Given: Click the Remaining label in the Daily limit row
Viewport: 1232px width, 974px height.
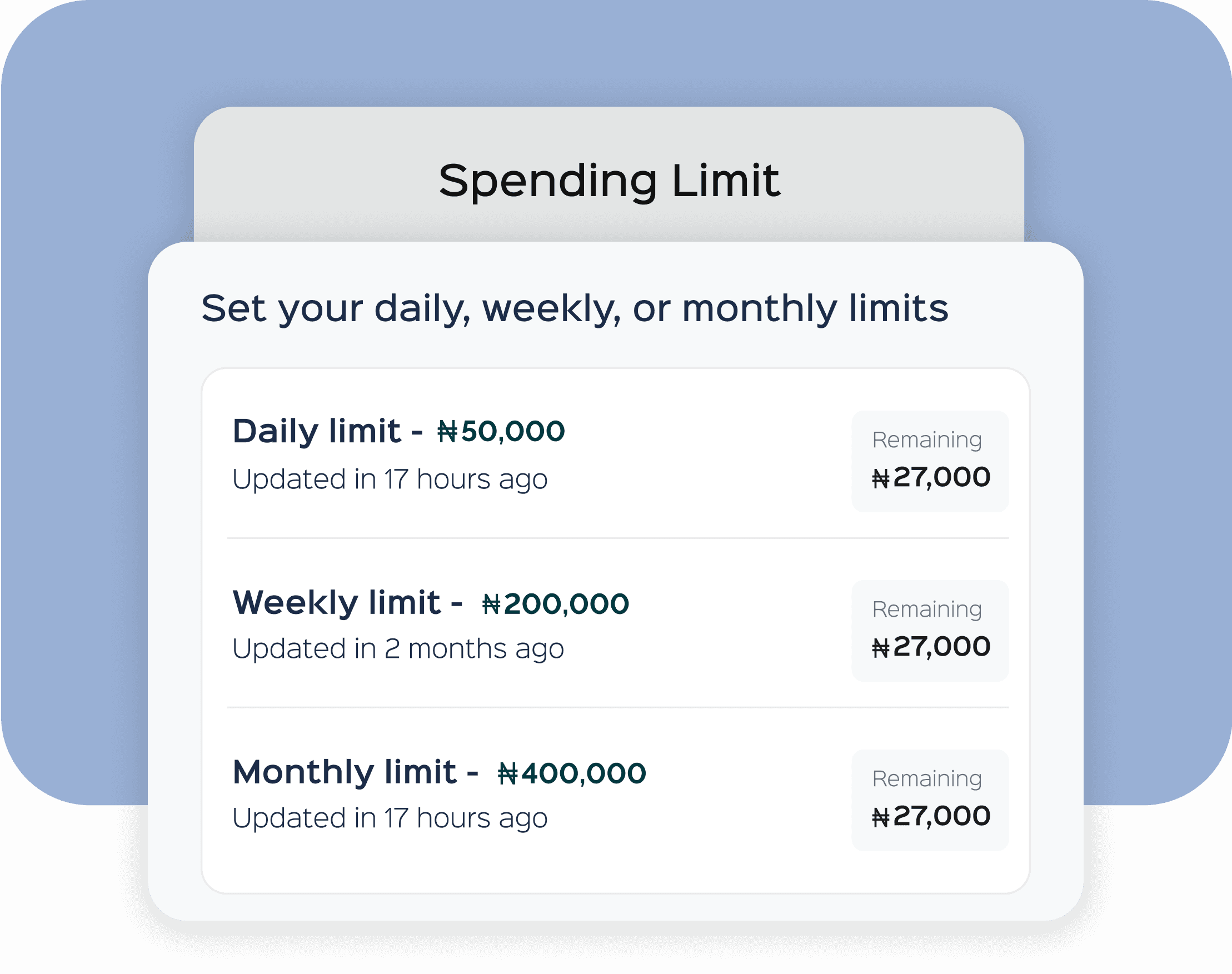Looking at the screenshot, I should pyautogui.click(x=927, y=439).
